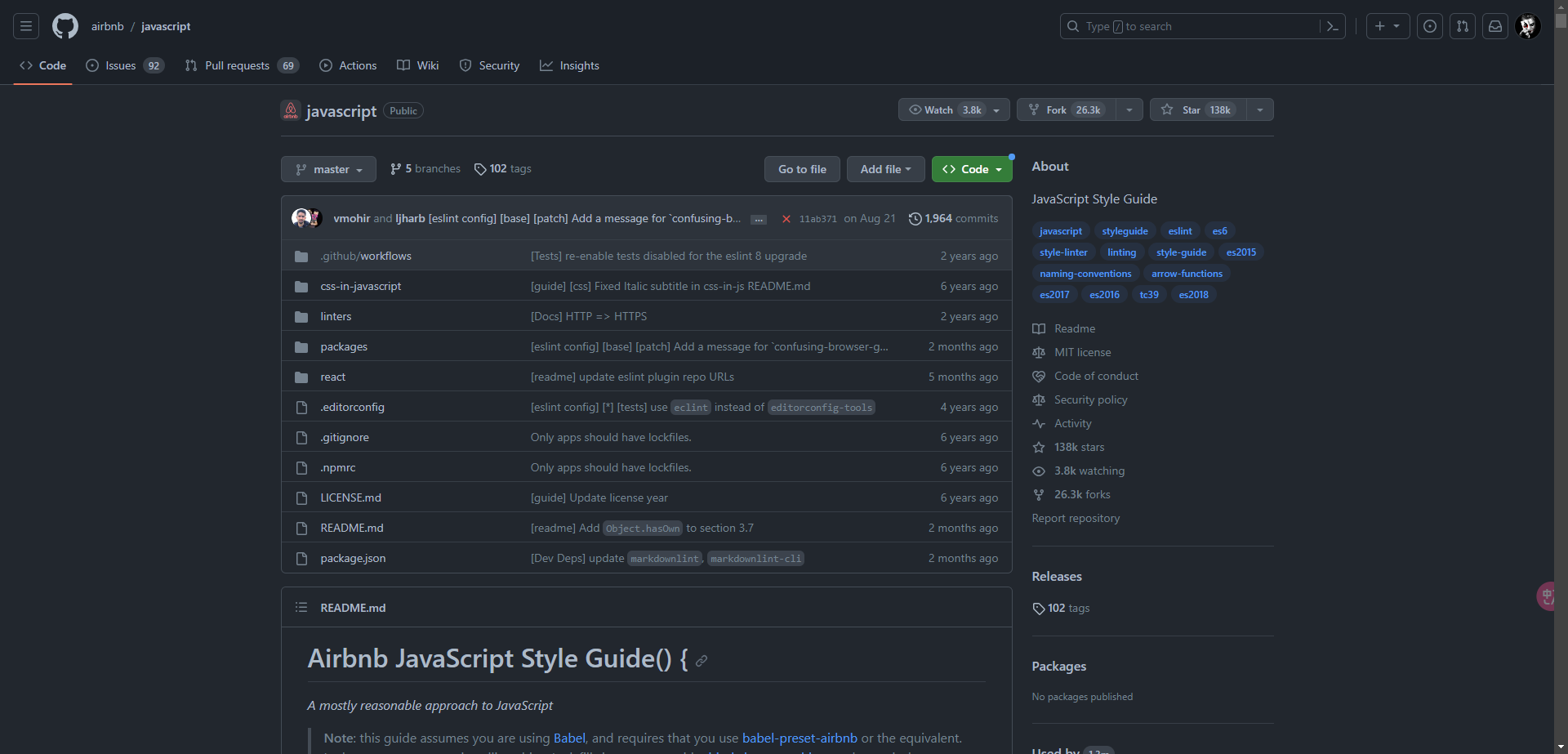The width and height of the screenshot is (1568, 754).
Task: Open the Actions tab
Action: click(348, 65)
